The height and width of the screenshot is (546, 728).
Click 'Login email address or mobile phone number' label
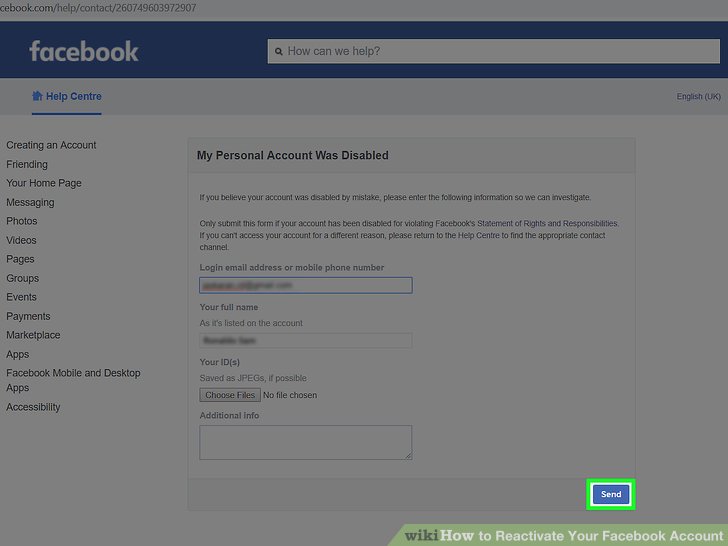coord(292,267)
